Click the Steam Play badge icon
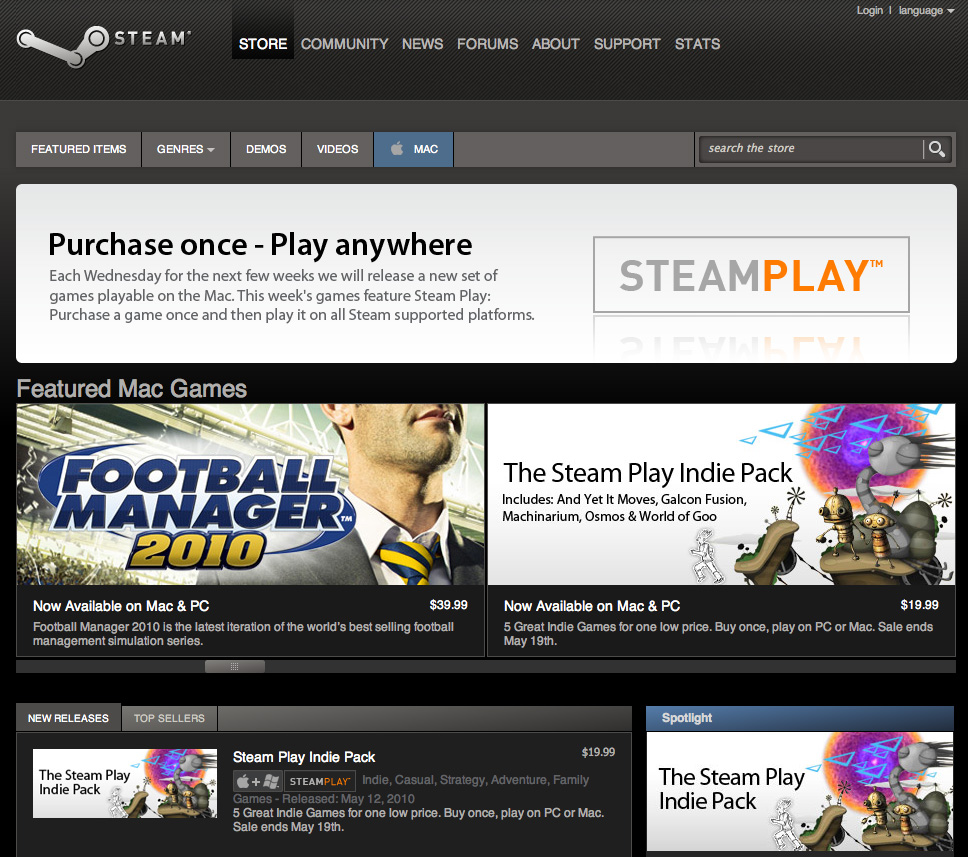 (320, 781)
